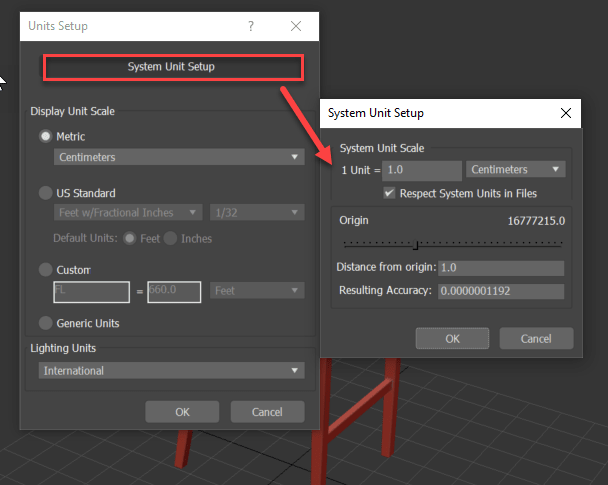
Task: Click the help question mark in Units Setup
Action: click(x=251, y=26)
